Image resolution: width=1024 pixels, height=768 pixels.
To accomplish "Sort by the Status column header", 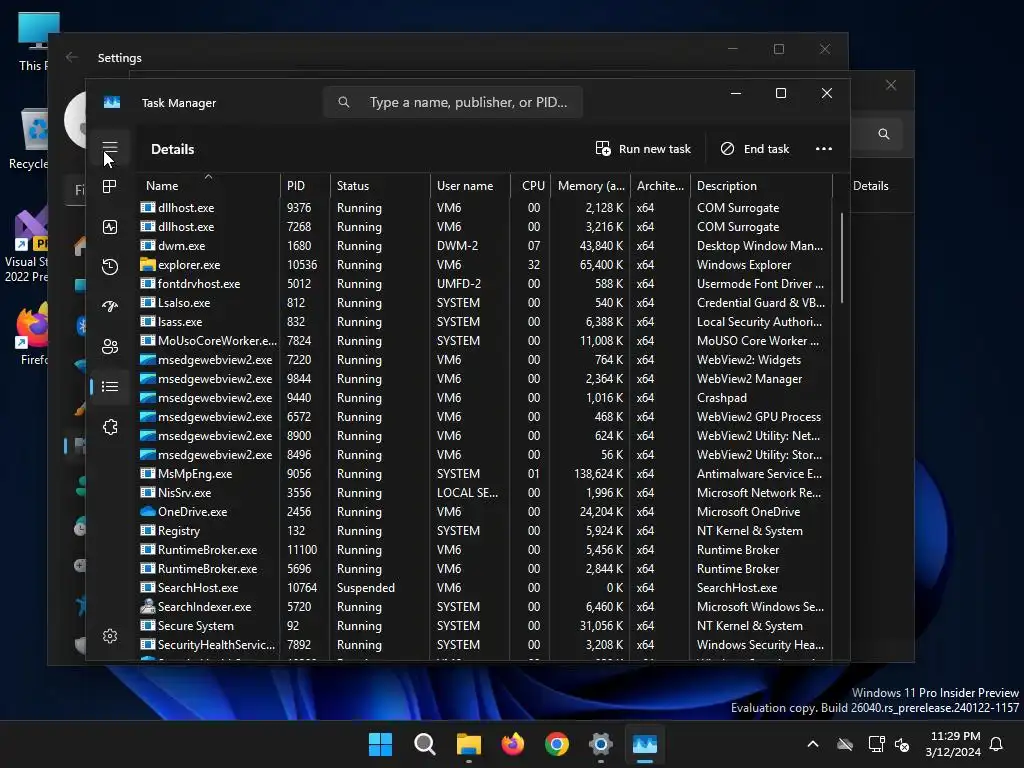I will click(x=380, y=185).
